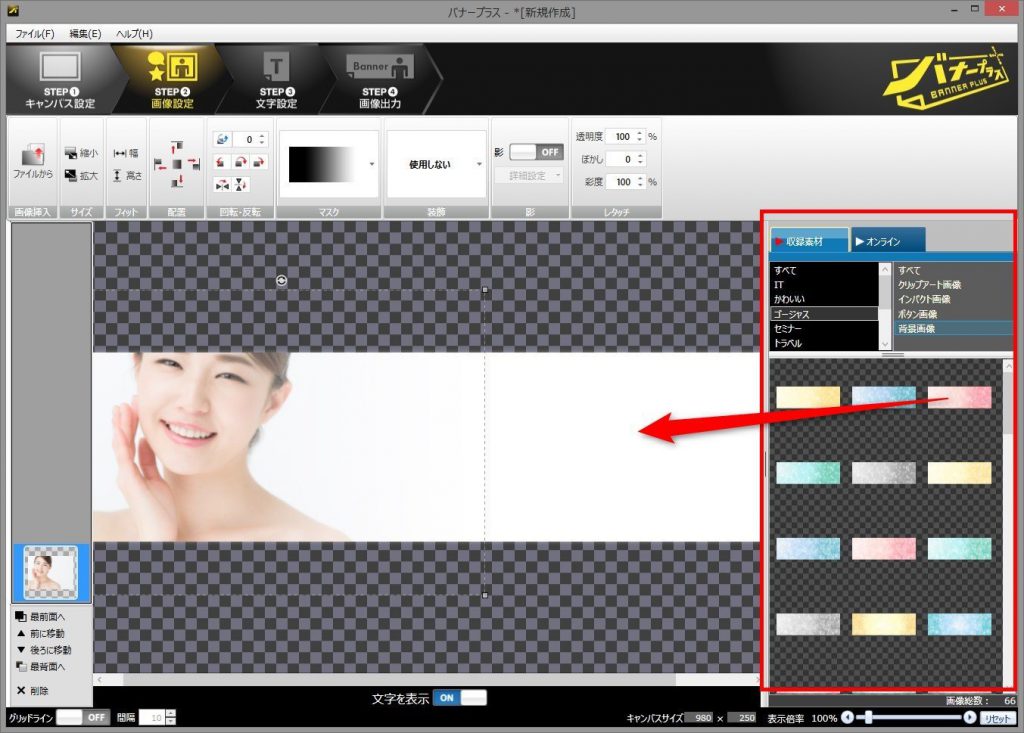Select 背景画像 material type
The width and height of the screenshot is (1024, 733).
(953, 329)
